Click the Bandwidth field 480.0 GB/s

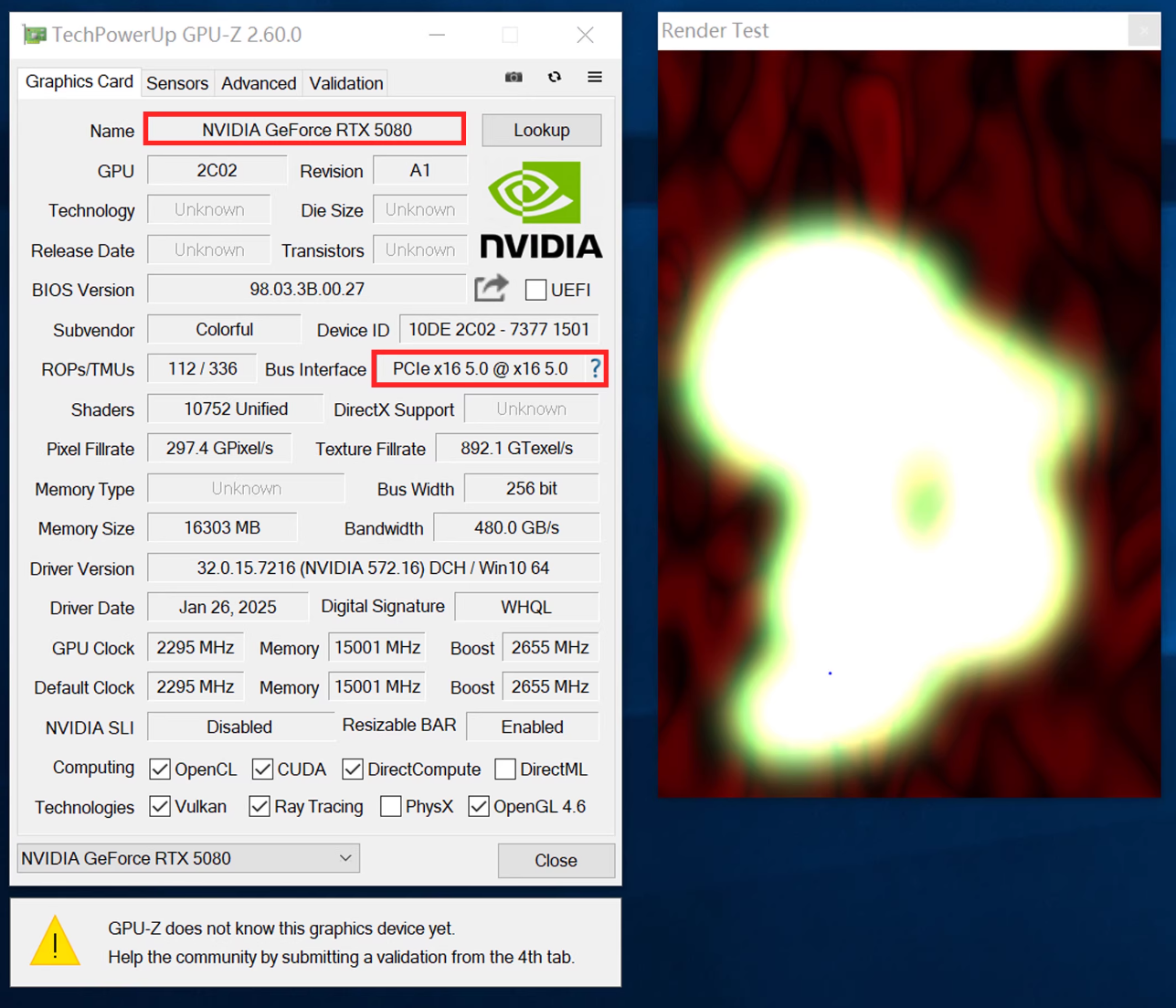(516, 528)
